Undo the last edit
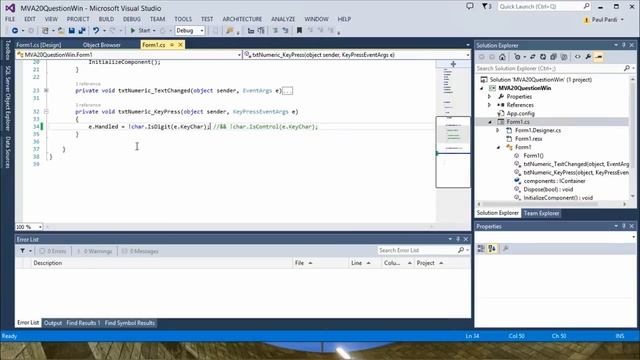 point(96,31)
